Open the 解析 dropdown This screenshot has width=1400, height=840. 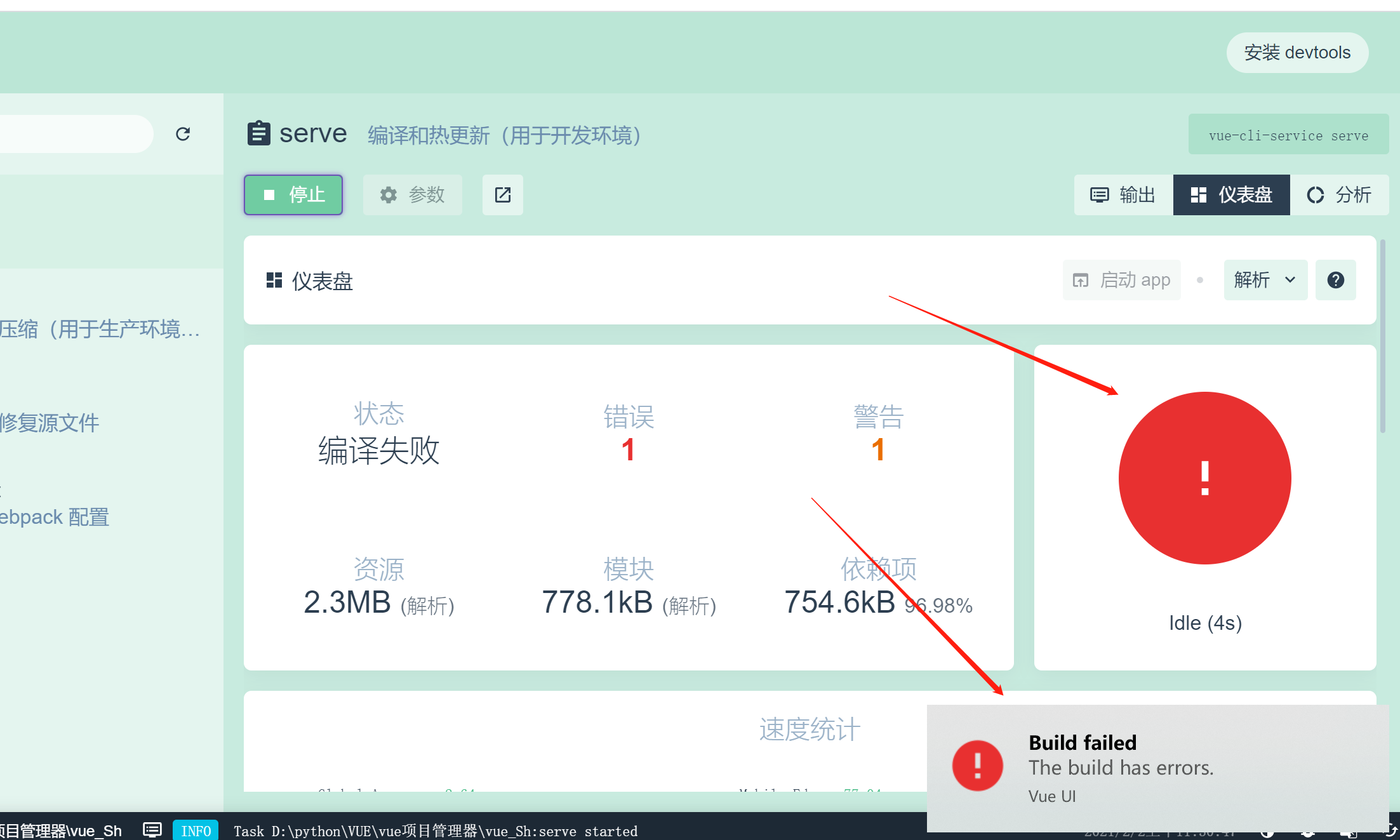click(1265, 280)
